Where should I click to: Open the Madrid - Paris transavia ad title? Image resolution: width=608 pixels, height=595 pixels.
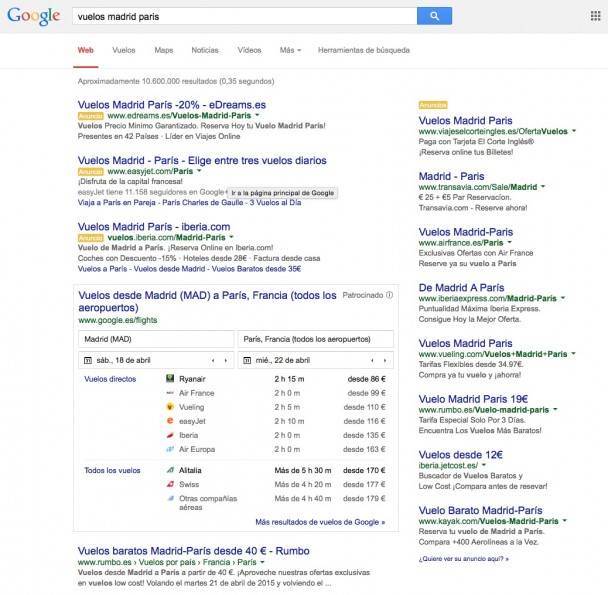[x=451, y=176]
